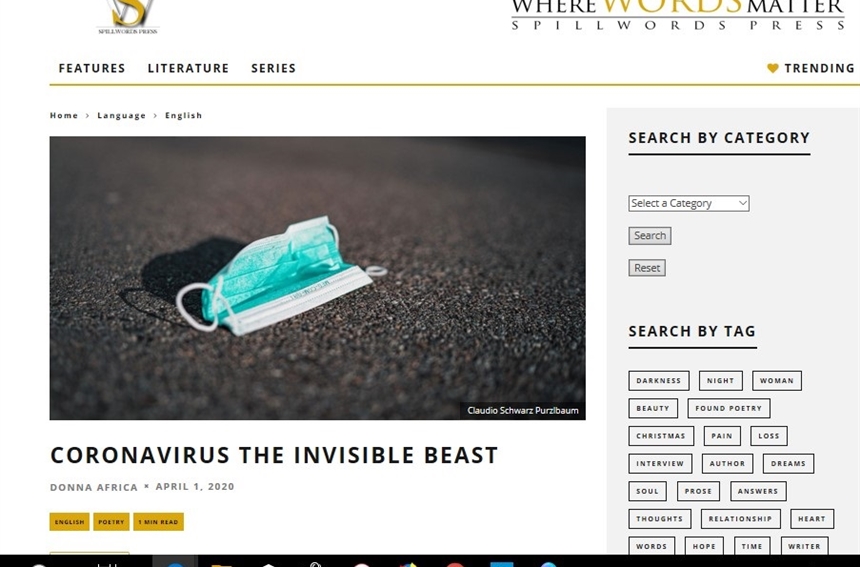The width and height of the screenshot is (860, 567).
Task: Click the Reset button
Action: click(x=647, y=268)
